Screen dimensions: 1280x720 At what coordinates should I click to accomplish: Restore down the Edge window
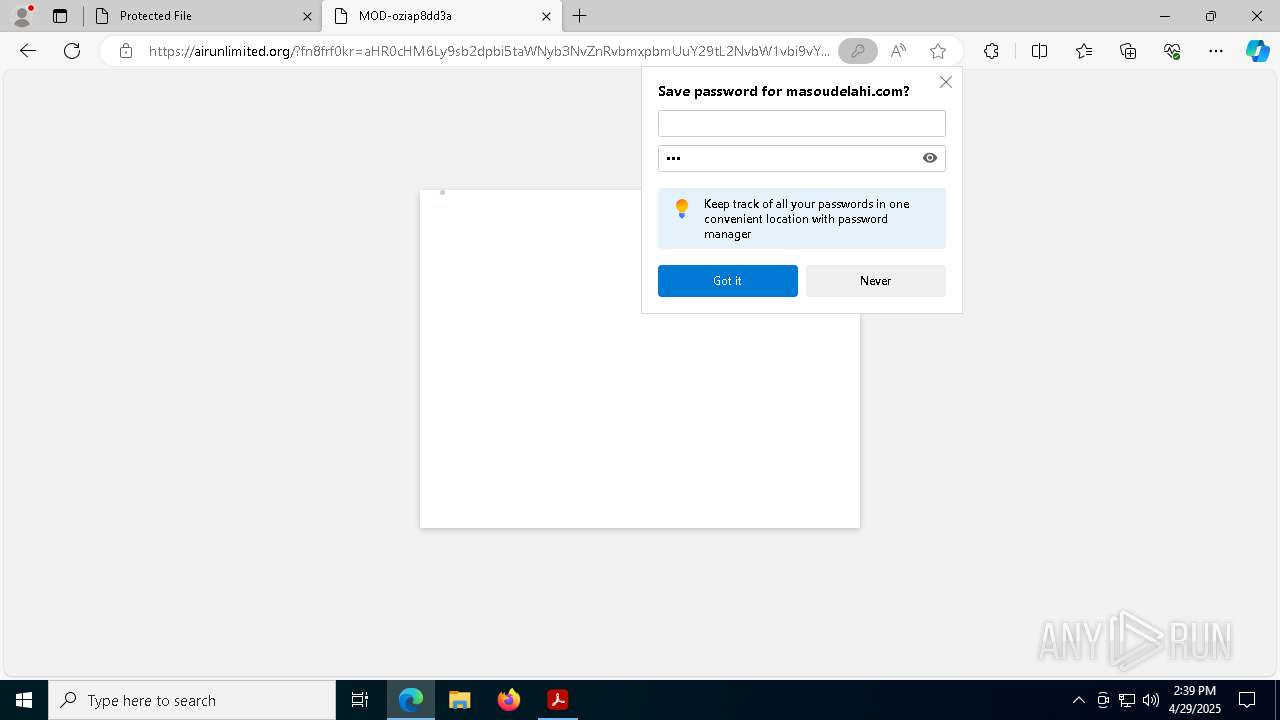(x=1211, y=16)
